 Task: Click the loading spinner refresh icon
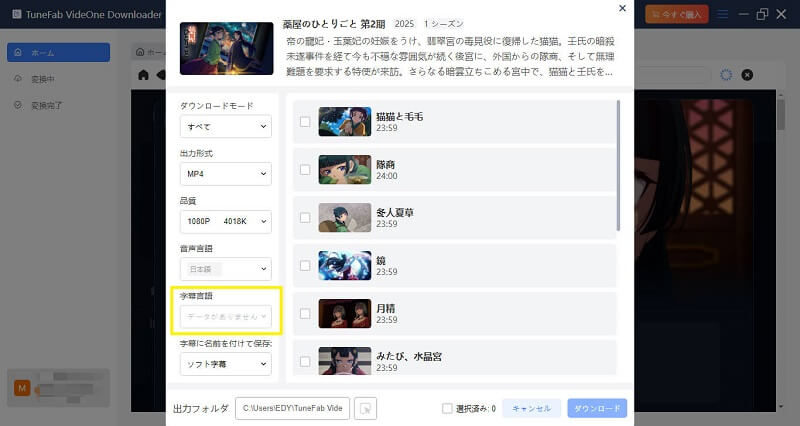(726, 75)
